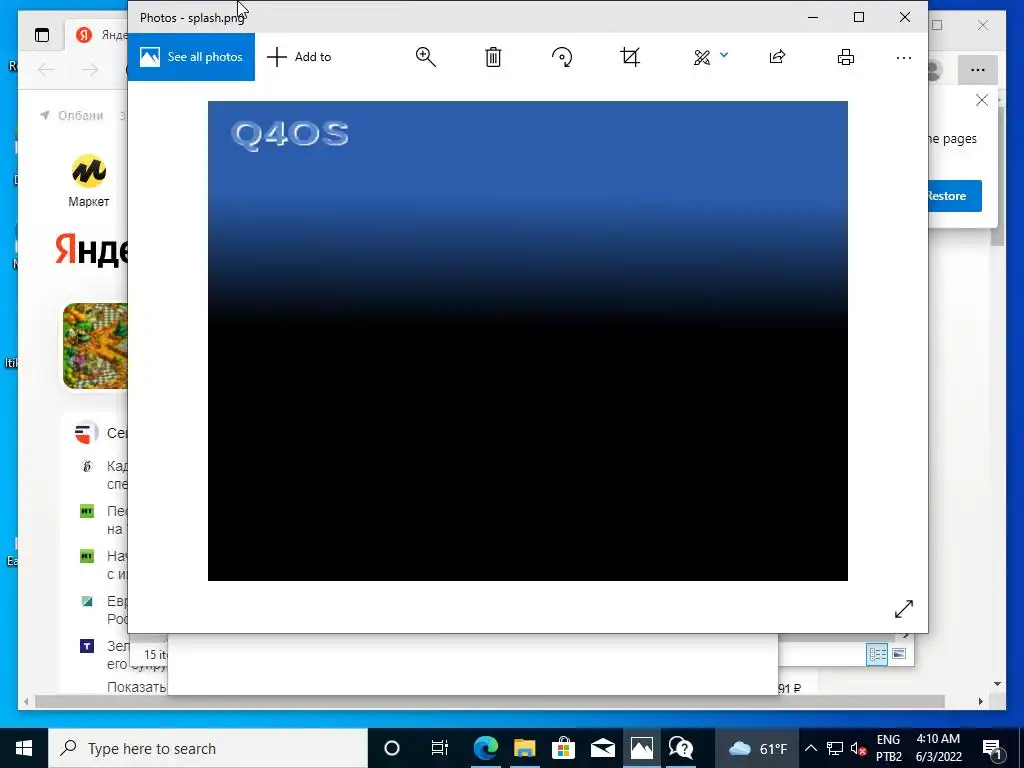The image size is (1024, 768).
Task: Open File Explorer from the taskbar
Action: click(x=524, y=748)
